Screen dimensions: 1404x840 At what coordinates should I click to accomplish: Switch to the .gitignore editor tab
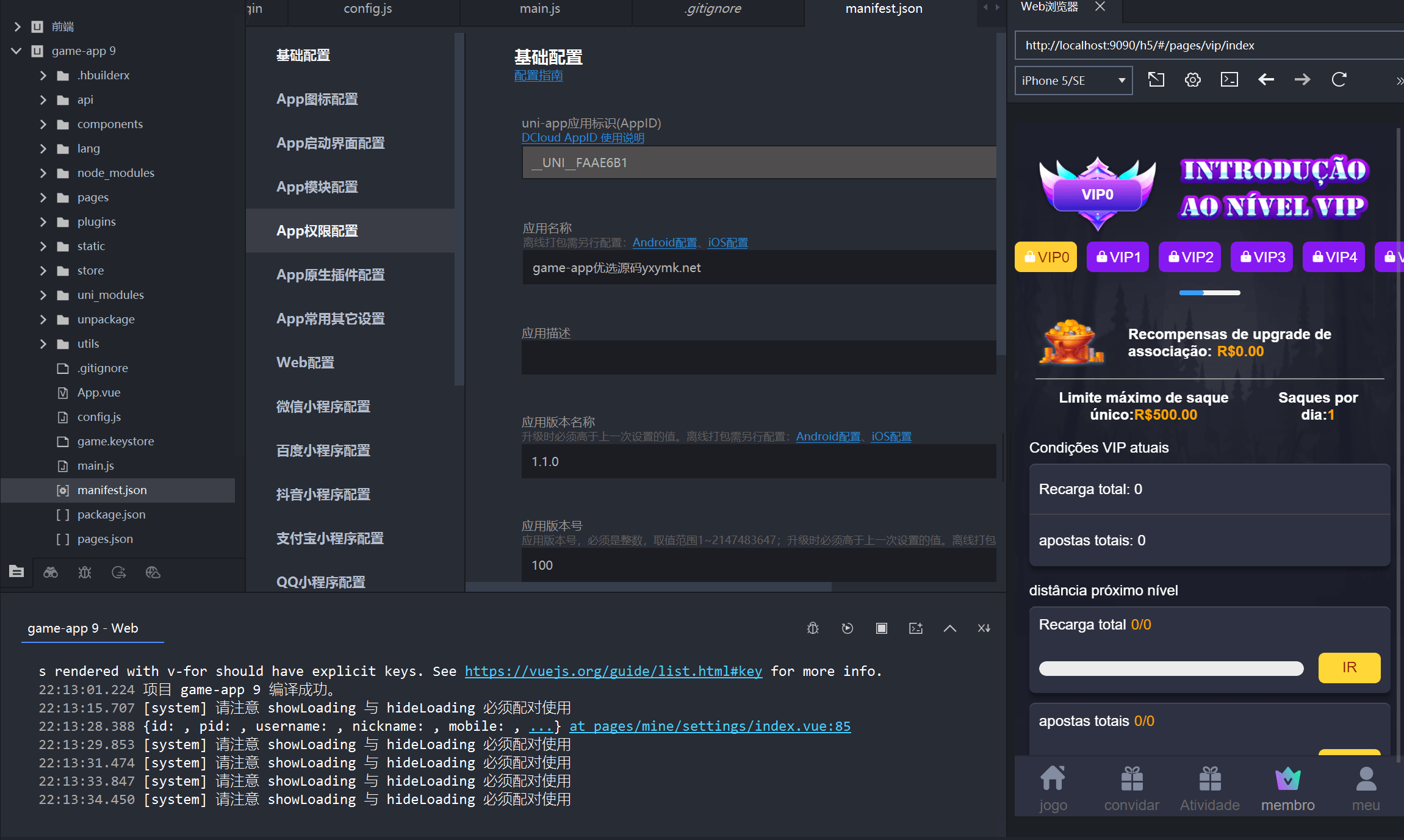[x=713, y=9]
